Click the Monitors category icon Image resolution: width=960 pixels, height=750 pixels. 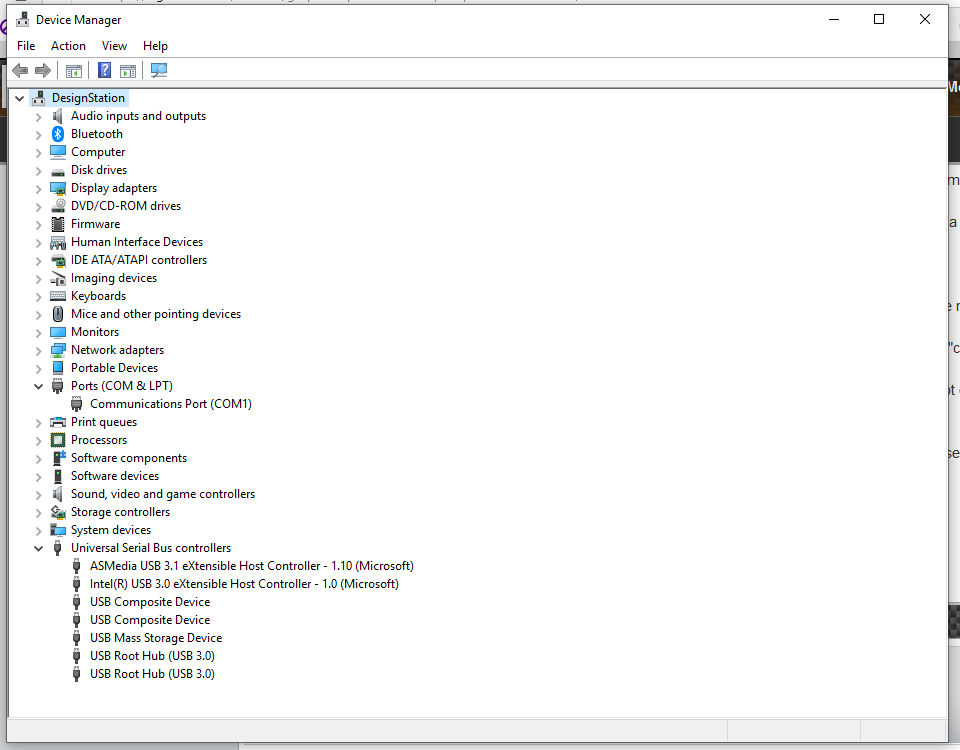point(58,332)
